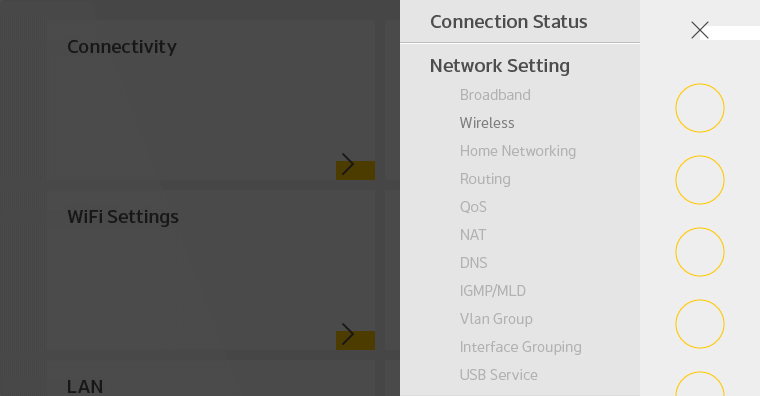The height and width of the screenshot is (396, 760).
Task: Open USB Service settings
Action: [x=498, y=375]
